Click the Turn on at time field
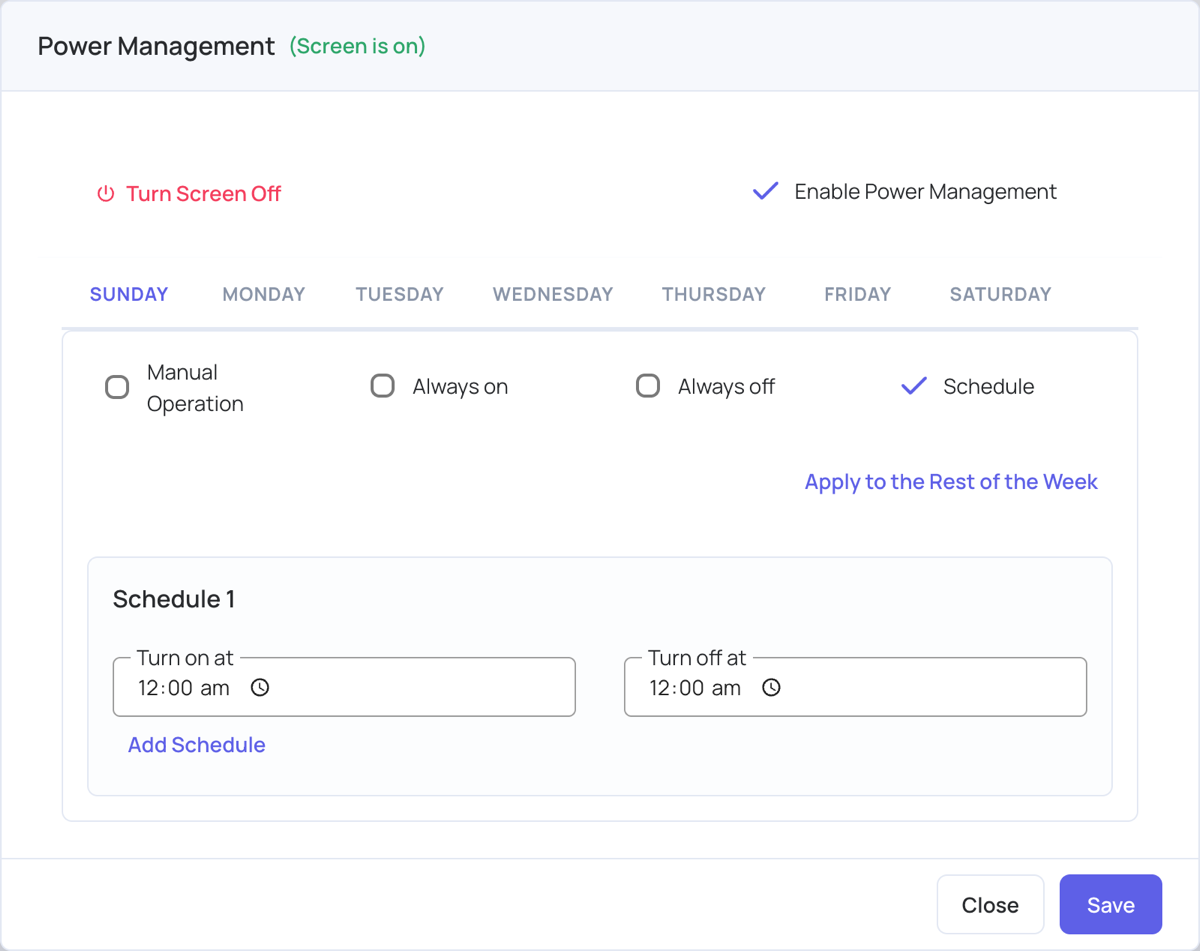The width and height of the screenshot is (1200, 951). point(344,687)
